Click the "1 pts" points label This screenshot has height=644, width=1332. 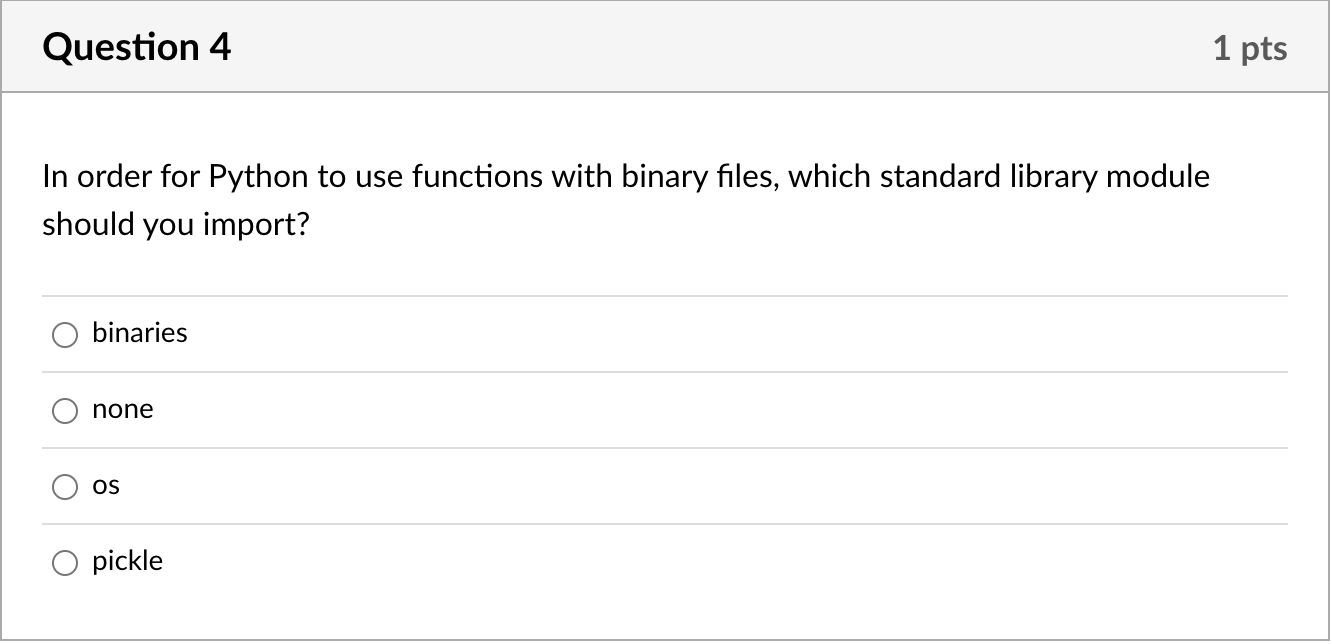[1250, 48]
